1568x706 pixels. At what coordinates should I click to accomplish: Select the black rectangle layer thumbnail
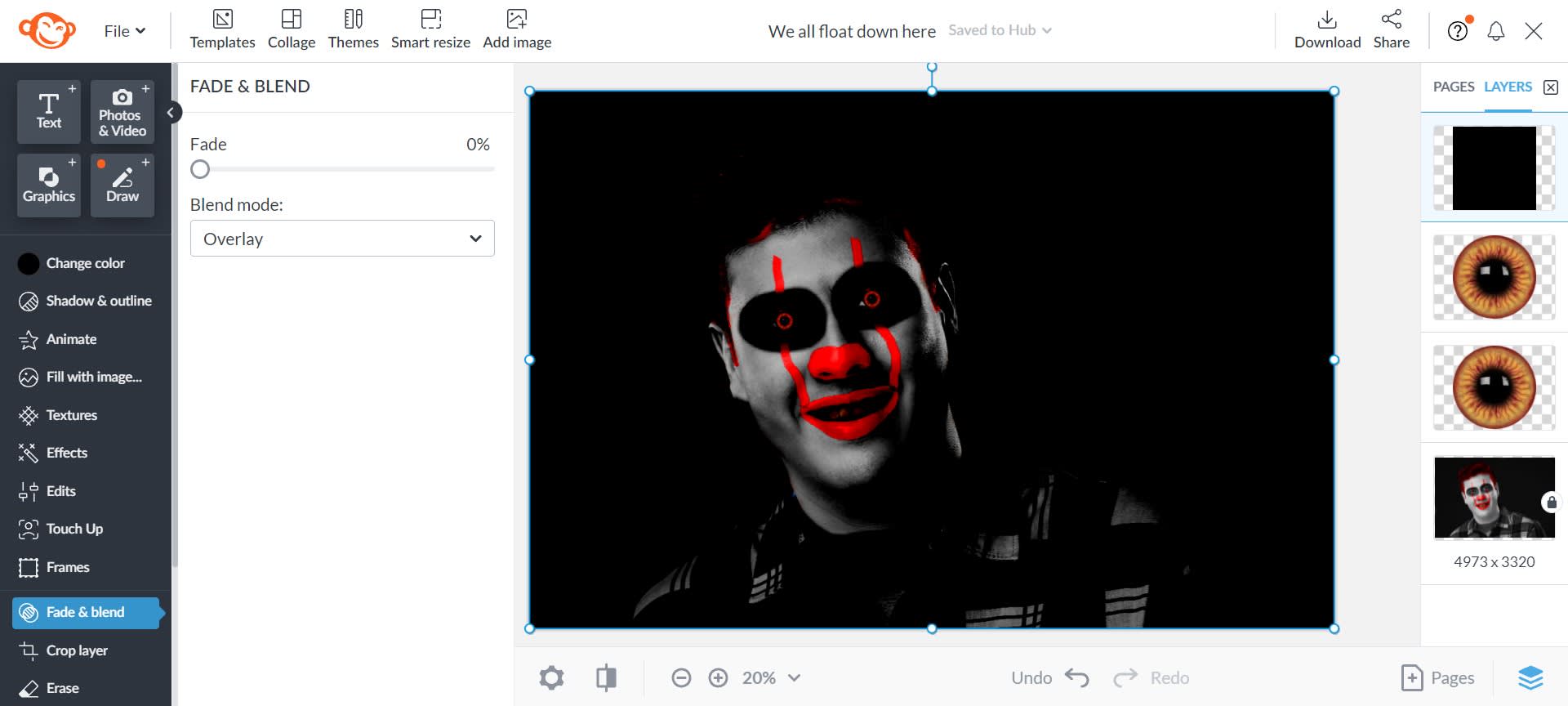pyautogui.click(x=1494, y=168)
